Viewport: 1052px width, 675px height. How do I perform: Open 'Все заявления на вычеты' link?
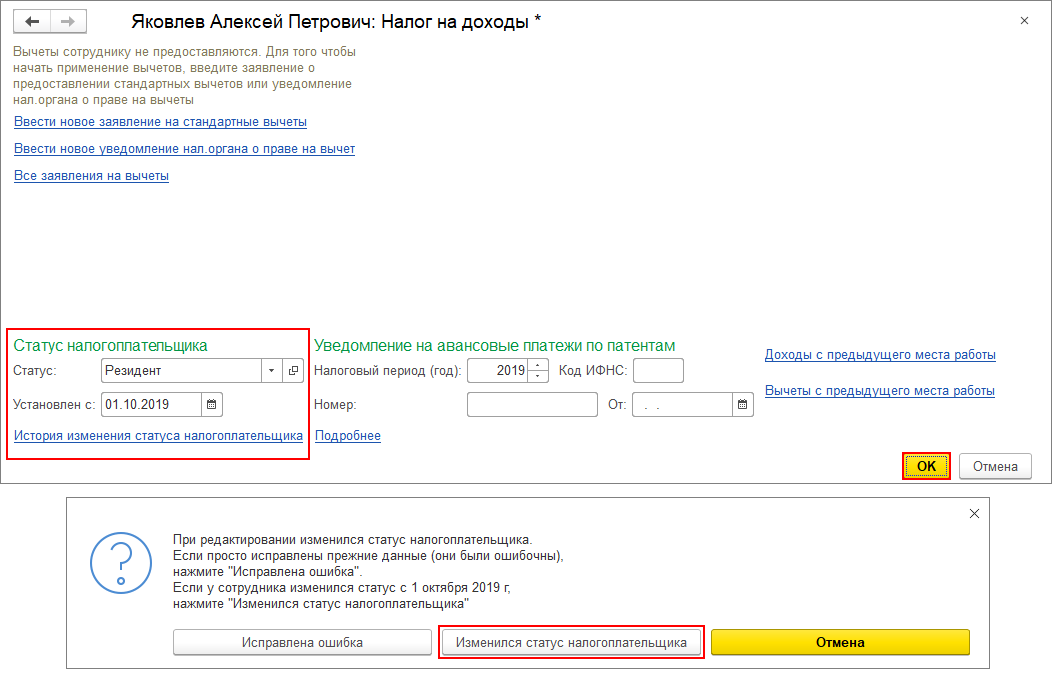click(91, 176)
